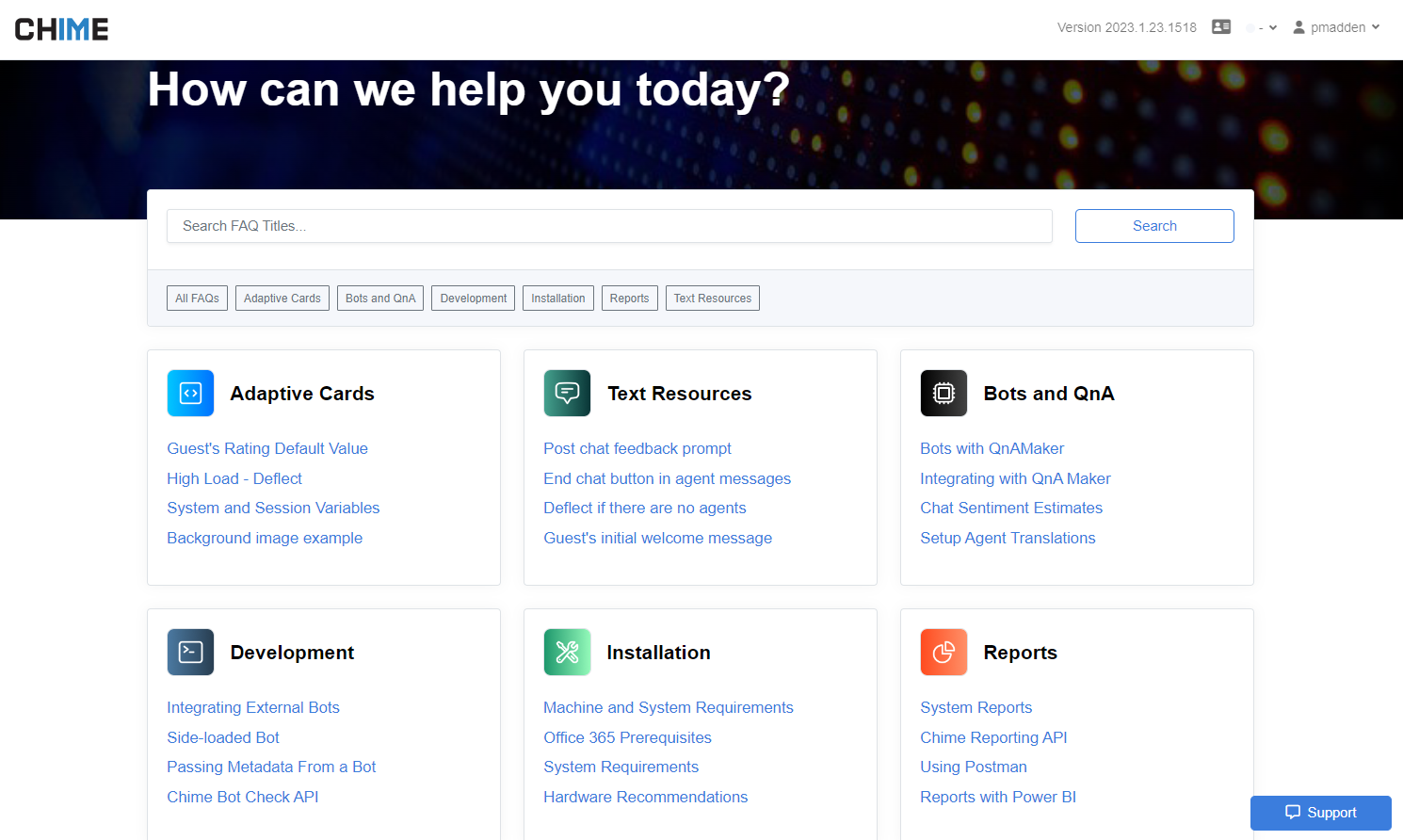Focus the Search FAQ Titles field
Viewport: 1403px width, 840px height.
(x=609, y=226)
